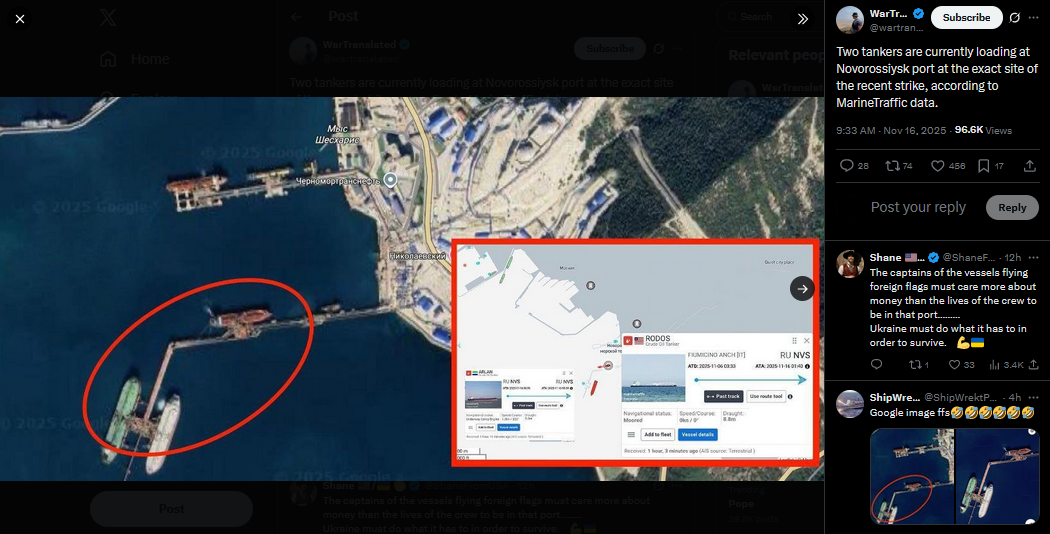Open WarTranslated profile avatar
The height and width of the screenshot is (534, 1050).
coord(850,20)
